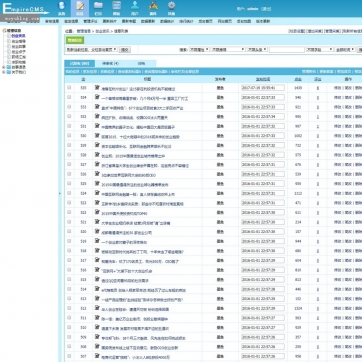Screen dimensions: 362x362
Task: Click the edit icon in row 518
Action: coord(97,251)
